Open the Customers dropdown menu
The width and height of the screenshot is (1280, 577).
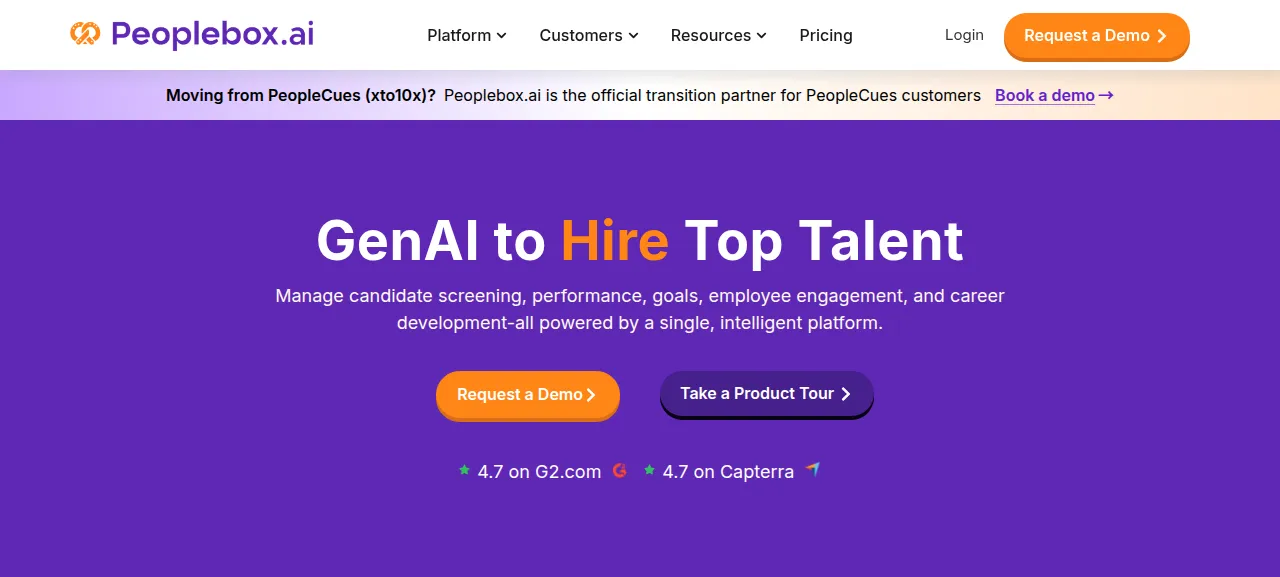(589, 35)
